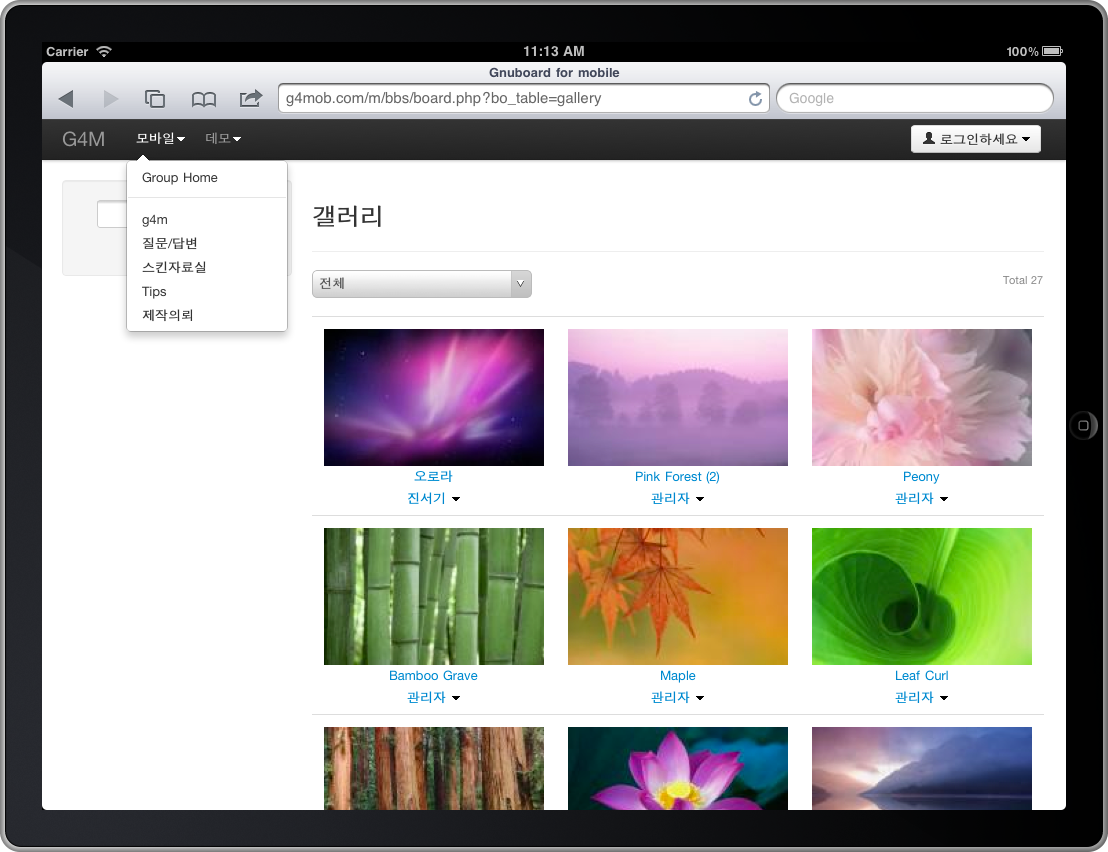The width and height of the screenshot is (1108, 852).
Task: Select 스킨자료실 menu entry
Action: click(x=174, y=267)
